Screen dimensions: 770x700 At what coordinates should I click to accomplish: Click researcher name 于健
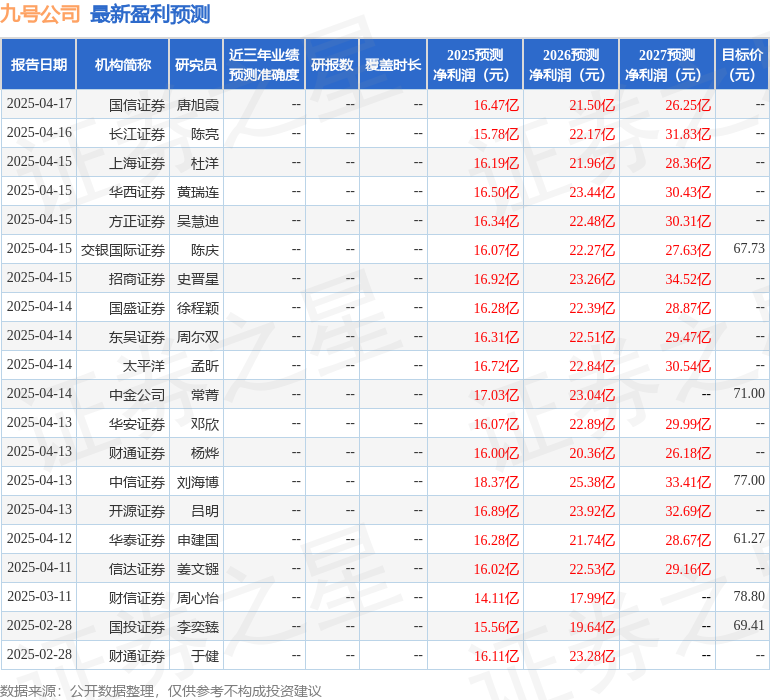[x=205, y=655]
